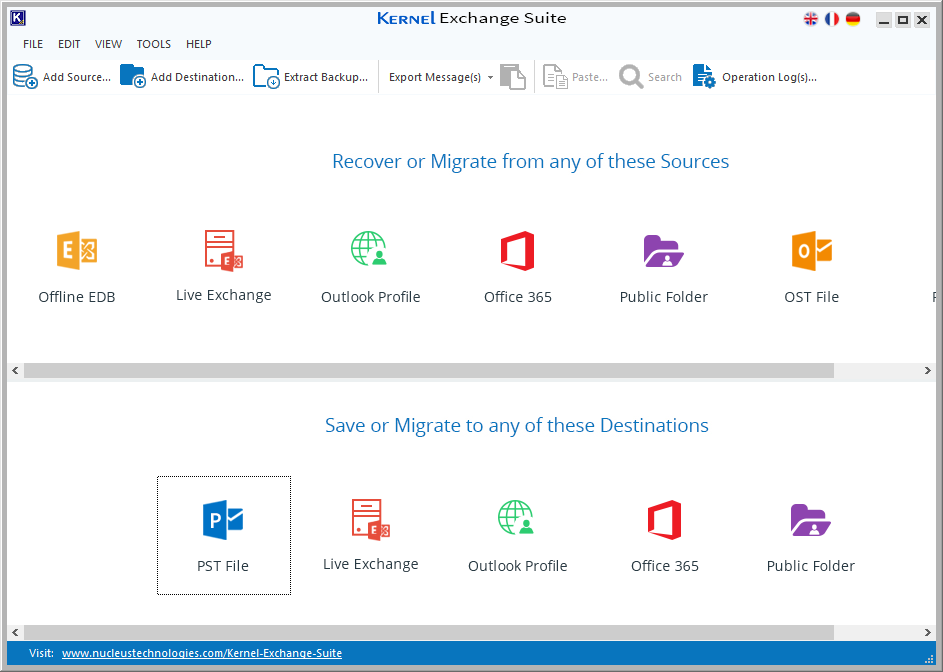Screen dimensions: 943x672
Task: Expand Export Message(s) dropdown
Action: click(x=490, y=78)
